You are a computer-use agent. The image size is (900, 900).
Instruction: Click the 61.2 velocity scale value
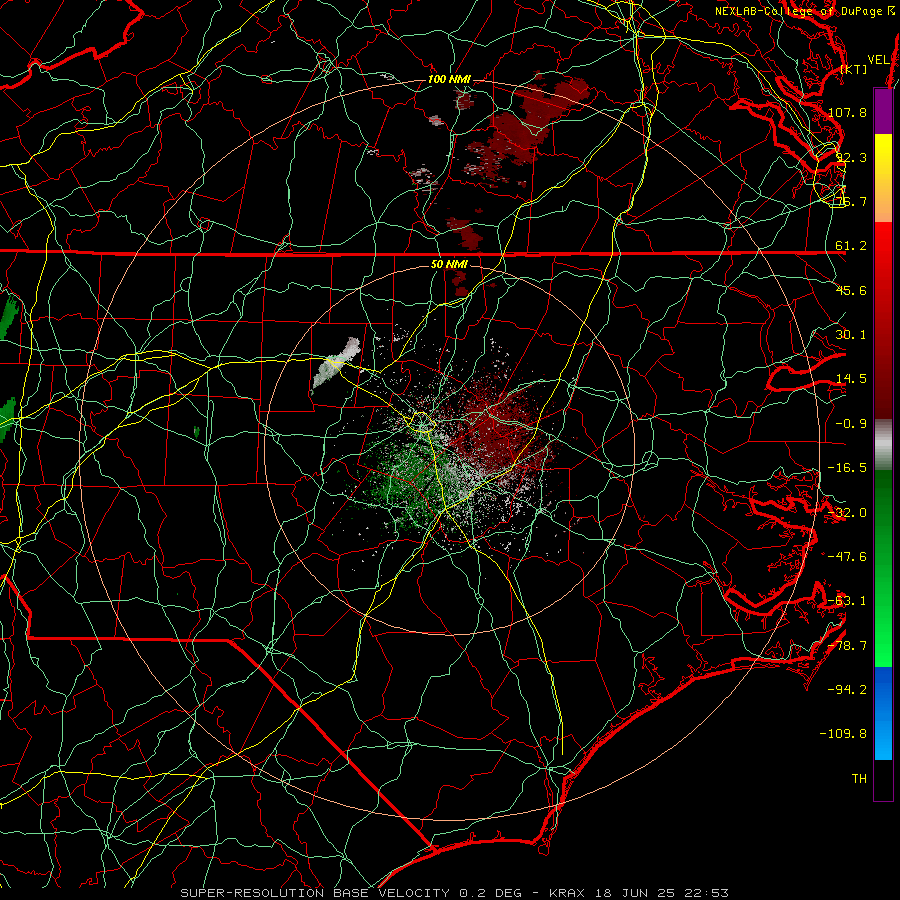coord(851,246)
